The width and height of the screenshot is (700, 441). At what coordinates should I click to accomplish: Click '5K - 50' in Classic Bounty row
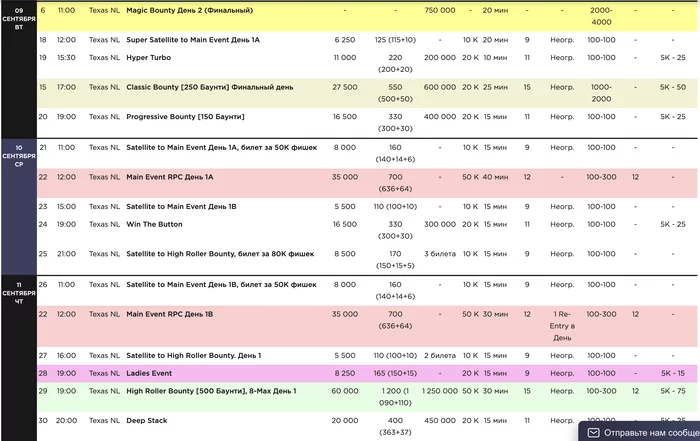tap(673, 87)
